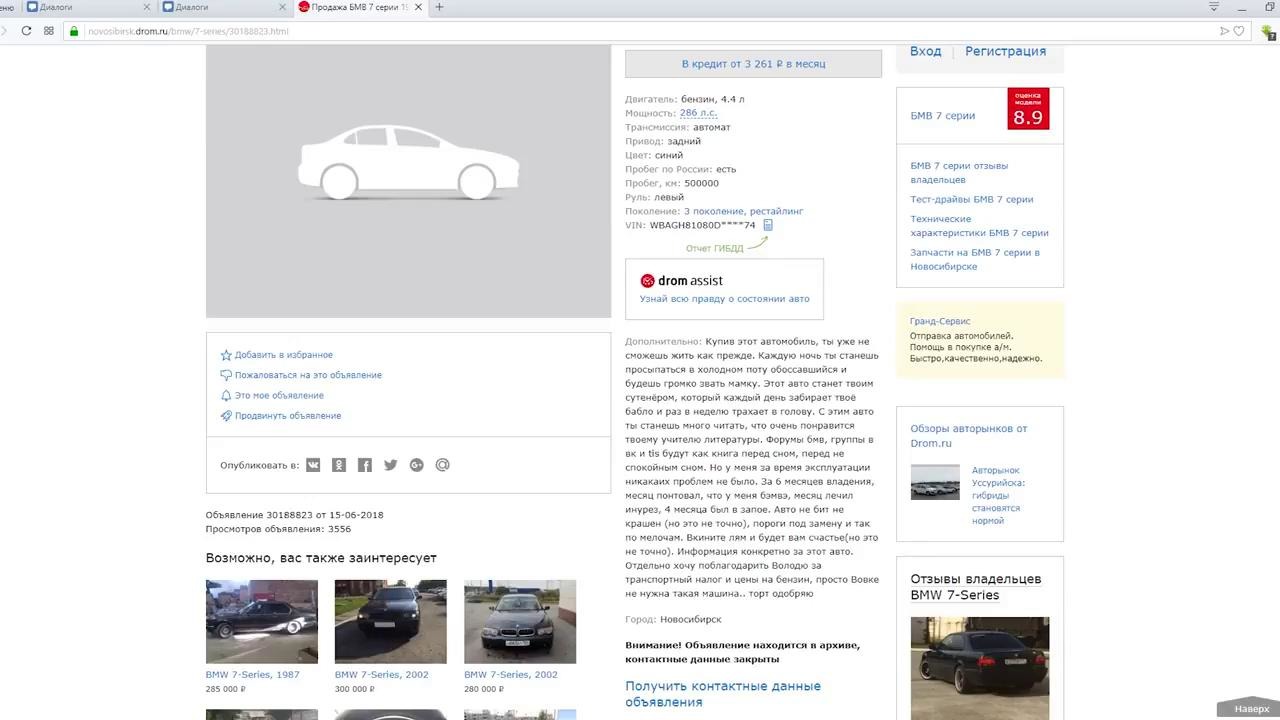The image size is (1280, 720).
Task: Open Тест-драйвы БМВ 7 серии link
Action: coord(972,199)
